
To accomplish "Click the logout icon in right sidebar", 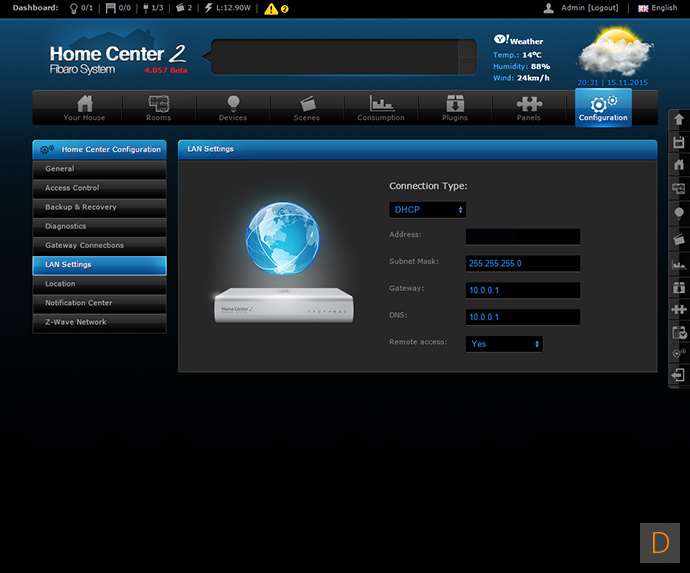I will [x=679, y=376].
